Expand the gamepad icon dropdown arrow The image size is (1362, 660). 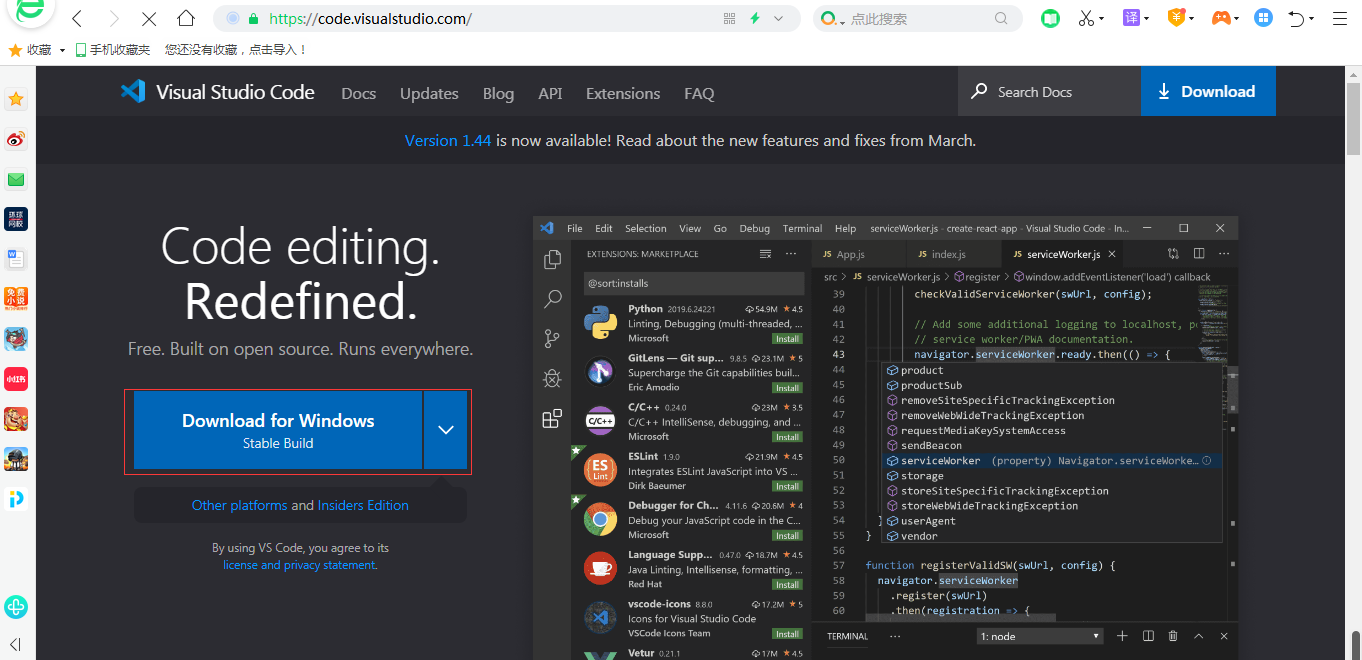(x=1238, y=18)
